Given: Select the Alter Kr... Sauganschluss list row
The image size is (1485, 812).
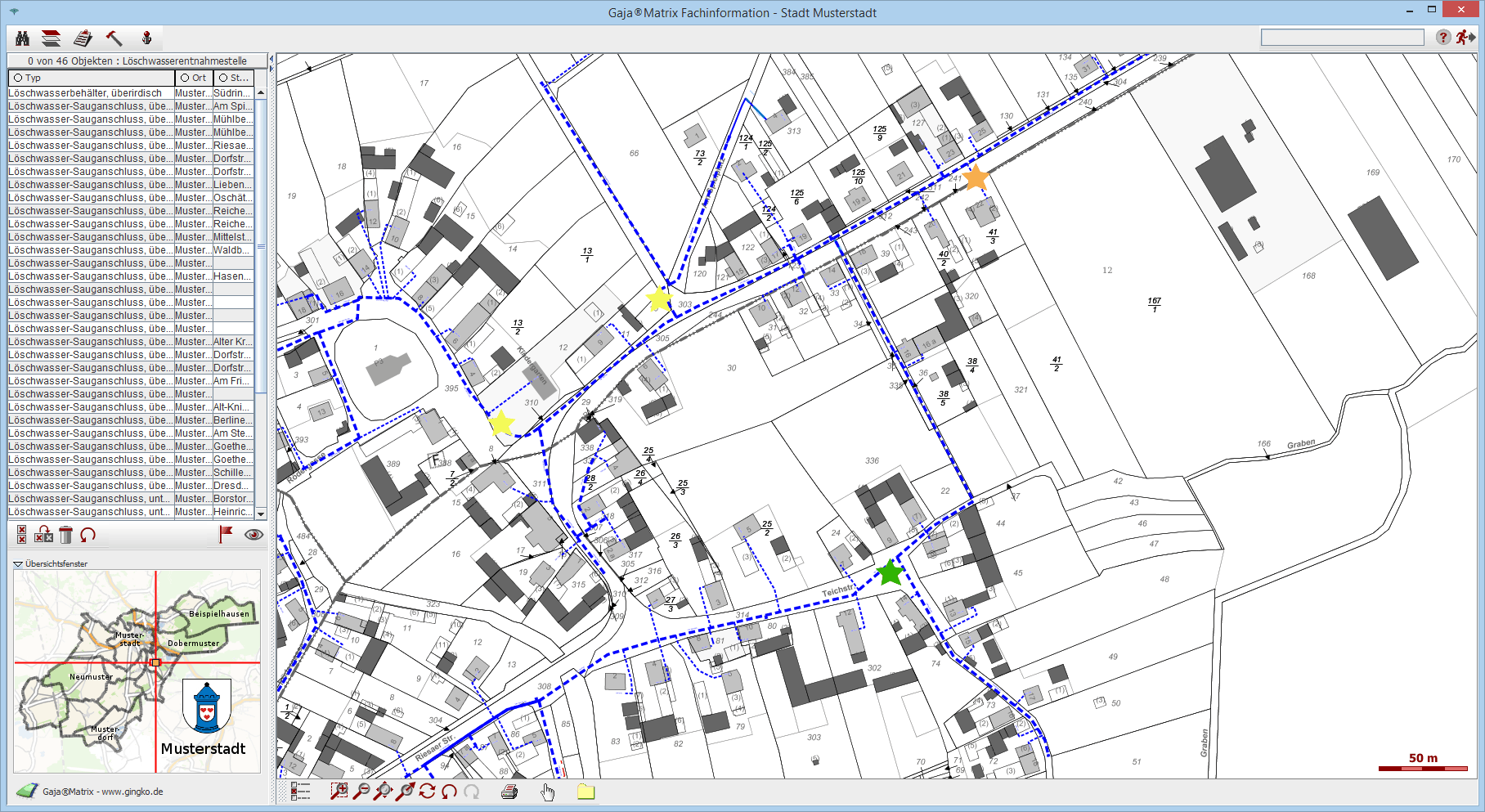Looking at the screenshot, I should click(x=131, y=342).
